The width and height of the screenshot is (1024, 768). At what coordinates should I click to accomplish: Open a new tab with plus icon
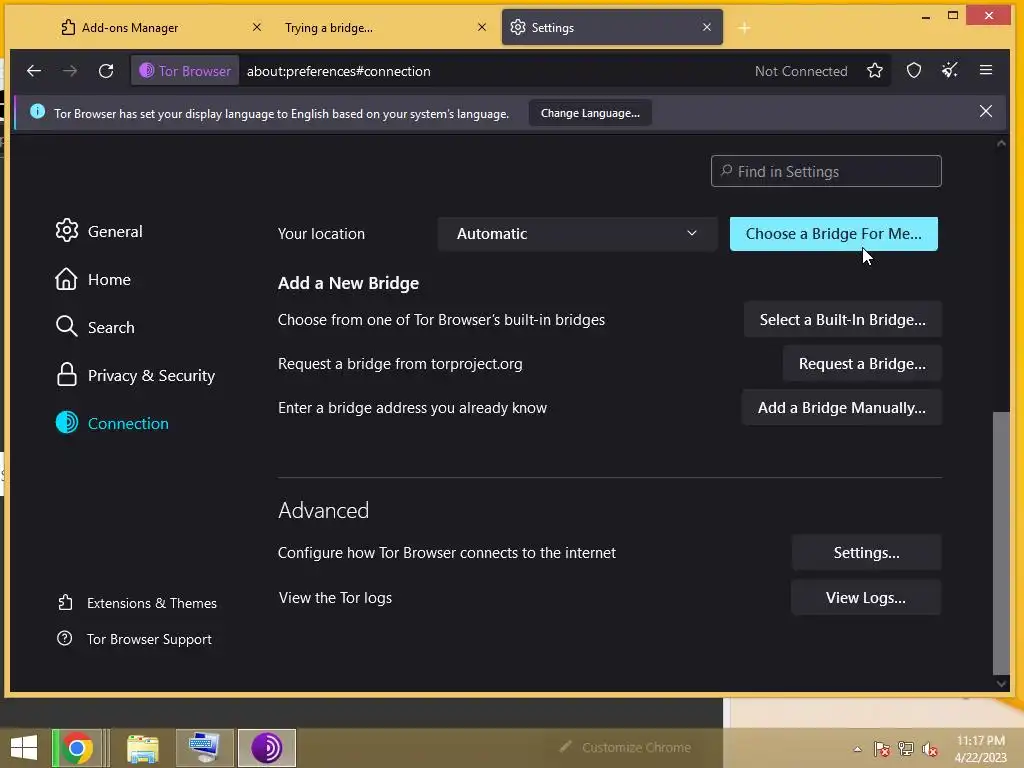click(x=744, y=28)
